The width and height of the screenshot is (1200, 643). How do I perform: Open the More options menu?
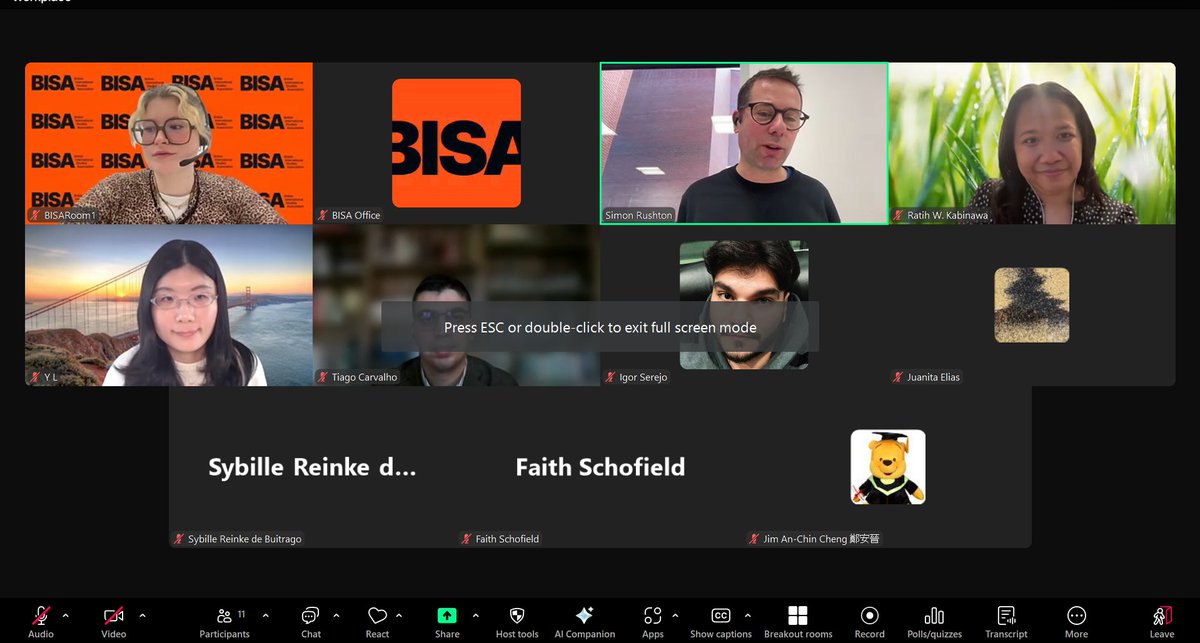(1076, 620)
